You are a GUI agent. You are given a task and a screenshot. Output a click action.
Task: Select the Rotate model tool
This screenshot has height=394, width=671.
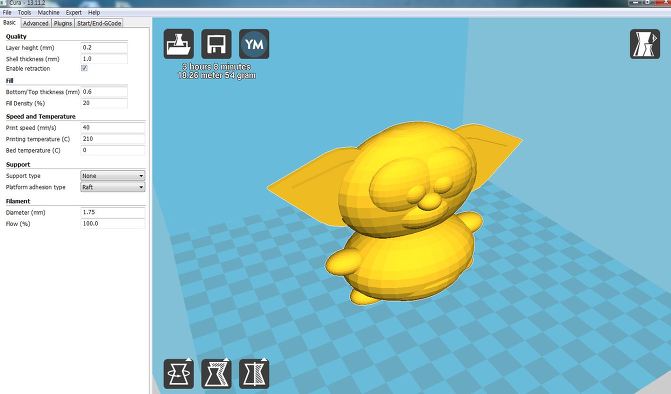(x=178, y=374)
